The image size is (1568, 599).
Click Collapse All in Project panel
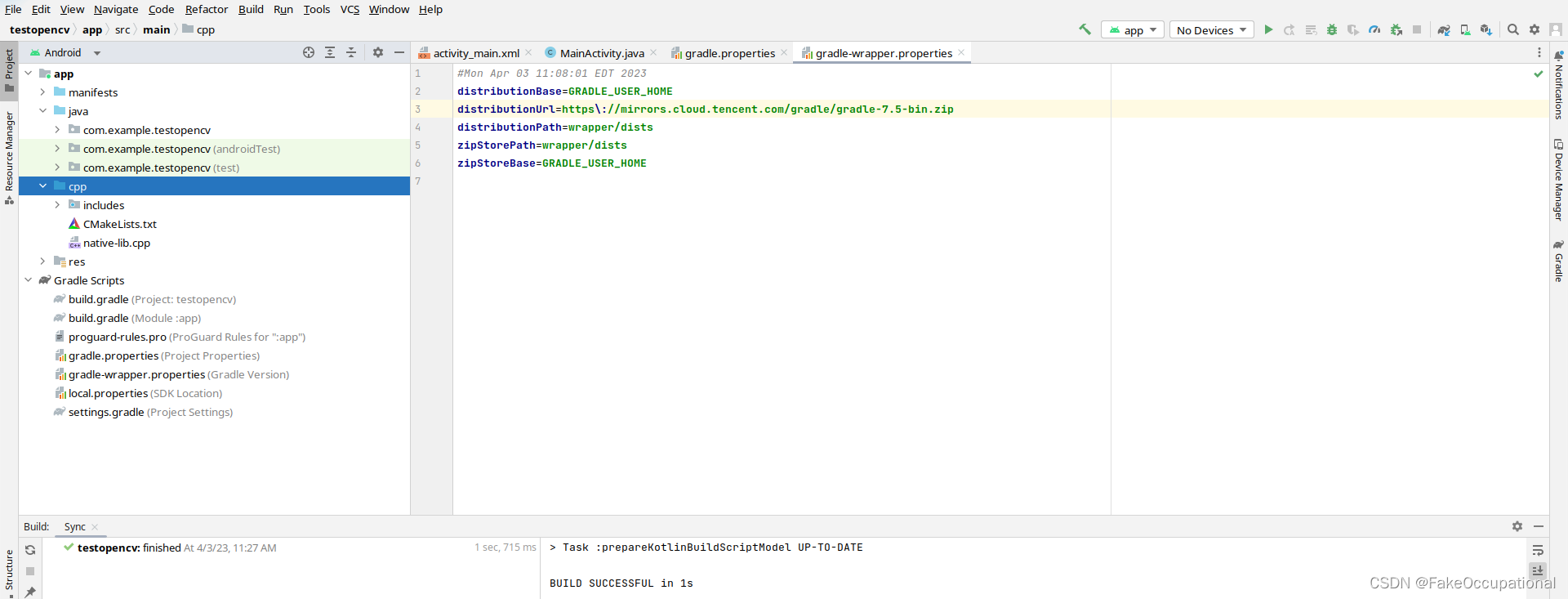point(351,52)
